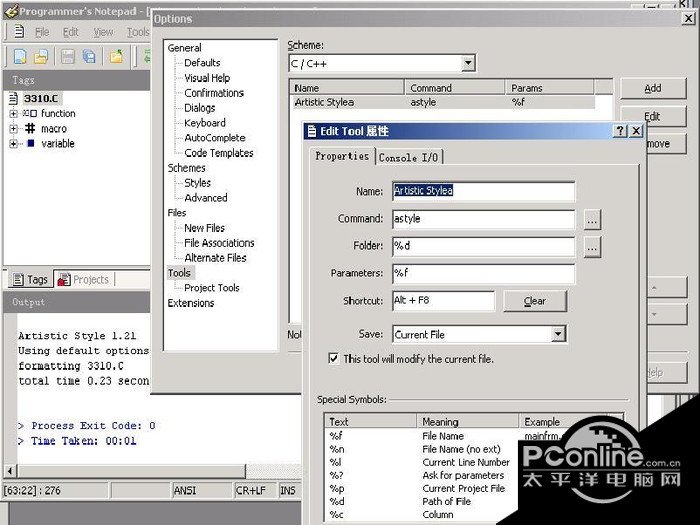The image size is (700, 525).
Task: Click the Save All toolbar icon
Action: pyautogui.click(x=90, y=57)
